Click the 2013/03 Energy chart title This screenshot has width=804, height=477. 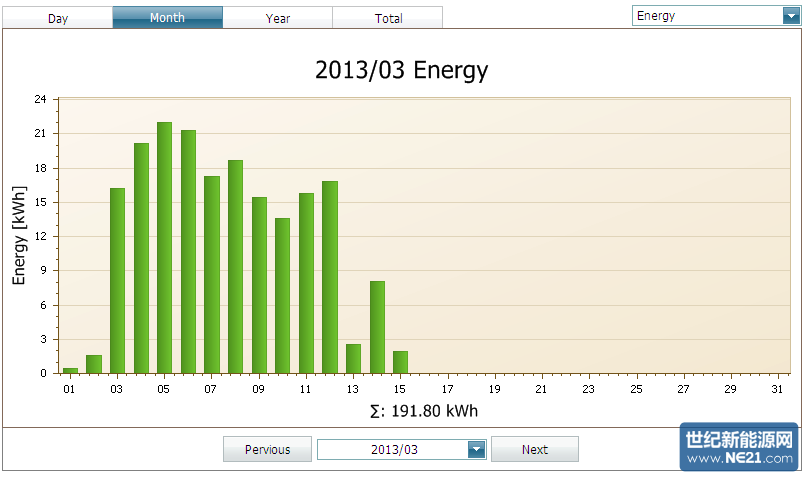402,70
